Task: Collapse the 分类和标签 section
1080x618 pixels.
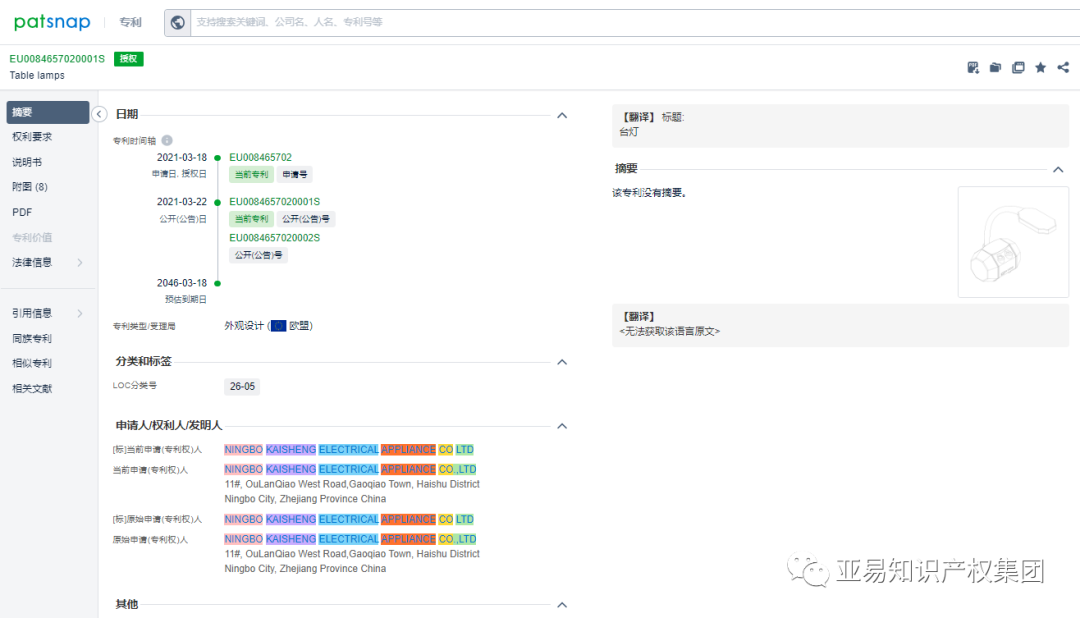Action: click(x=562, y=362)
